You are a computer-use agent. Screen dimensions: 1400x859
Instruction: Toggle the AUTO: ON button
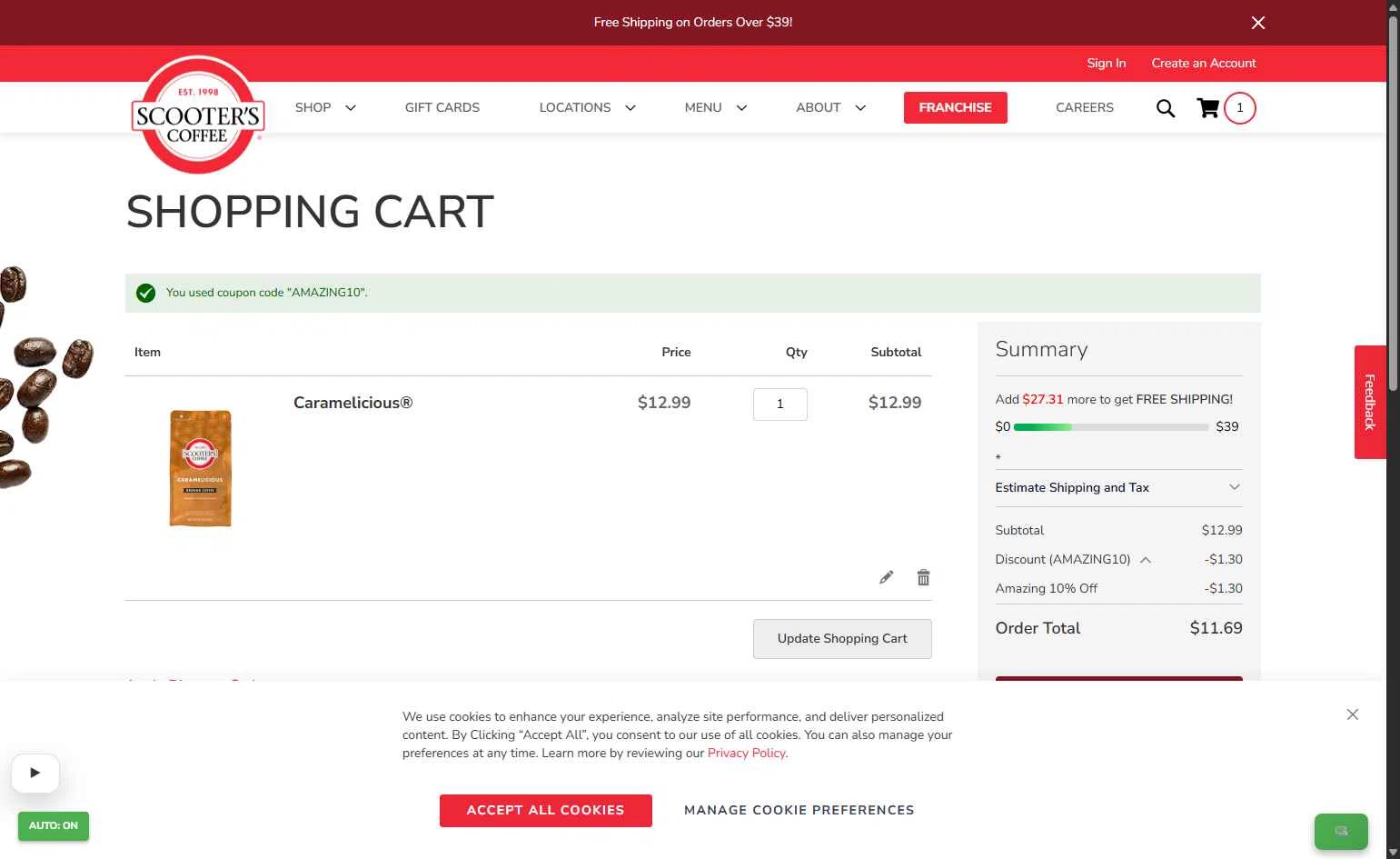coord(54,825)
